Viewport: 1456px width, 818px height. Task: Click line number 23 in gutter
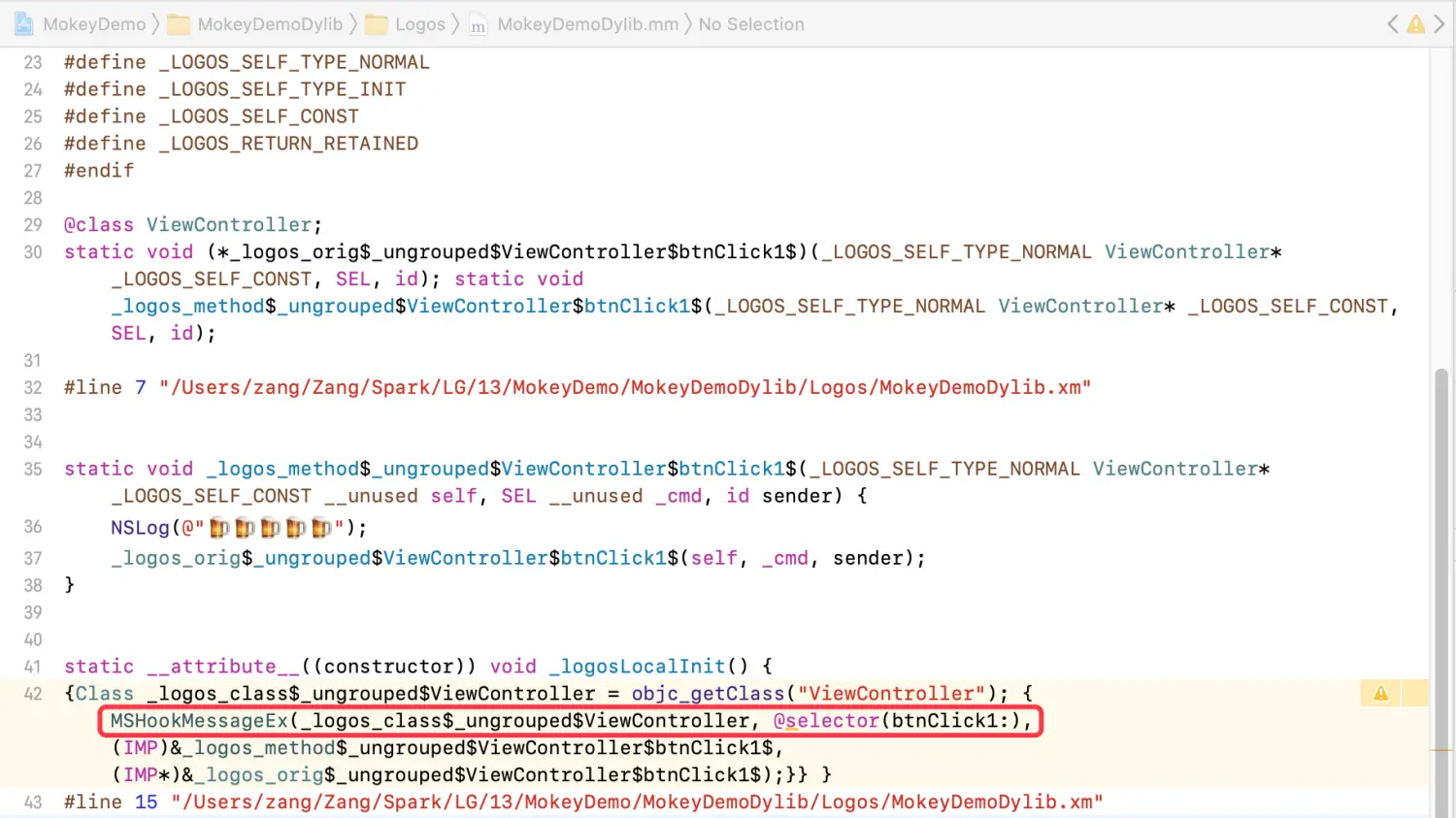(x=33, y=62)
